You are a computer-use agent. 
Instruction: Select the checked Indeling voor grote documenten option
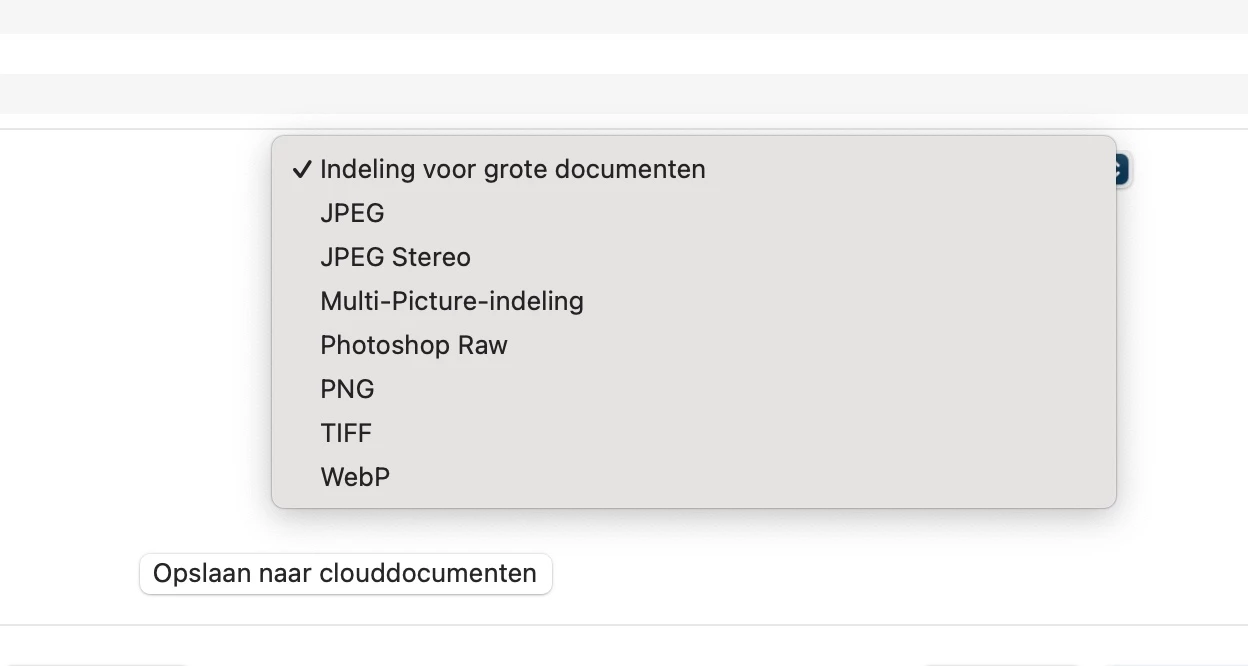[x=512, y=170]
